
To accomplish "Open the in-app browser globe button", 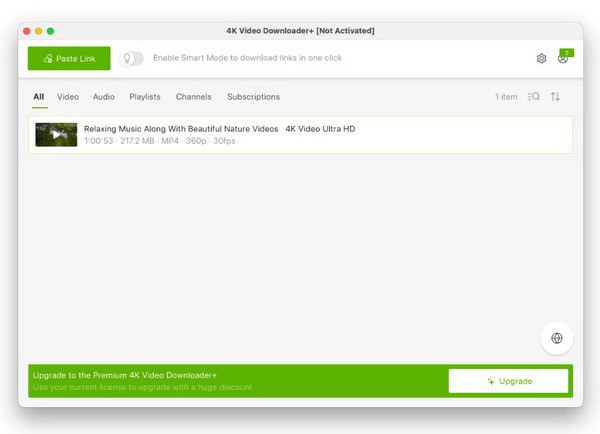I will tap(557, 338).
